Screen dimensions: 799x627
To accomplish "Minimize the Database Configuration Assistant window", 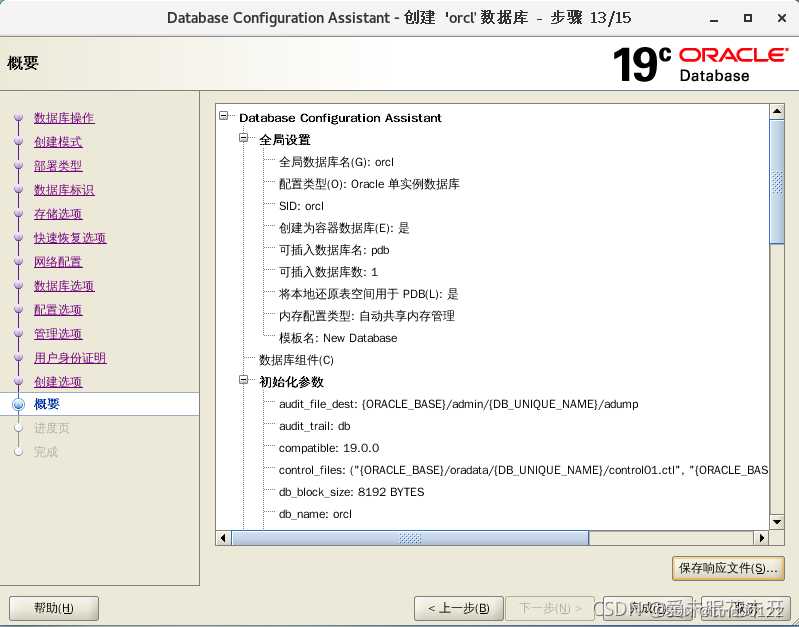I will tap(714, 18).
